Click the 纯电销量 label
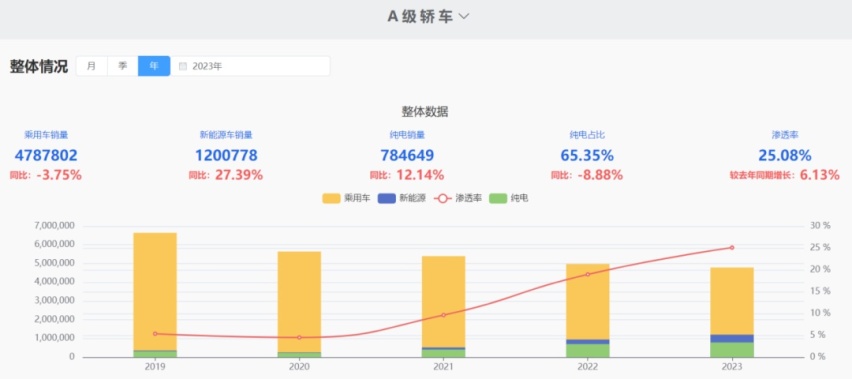The width and height of the screenshot is (852, 379). [x=407, y=135]
